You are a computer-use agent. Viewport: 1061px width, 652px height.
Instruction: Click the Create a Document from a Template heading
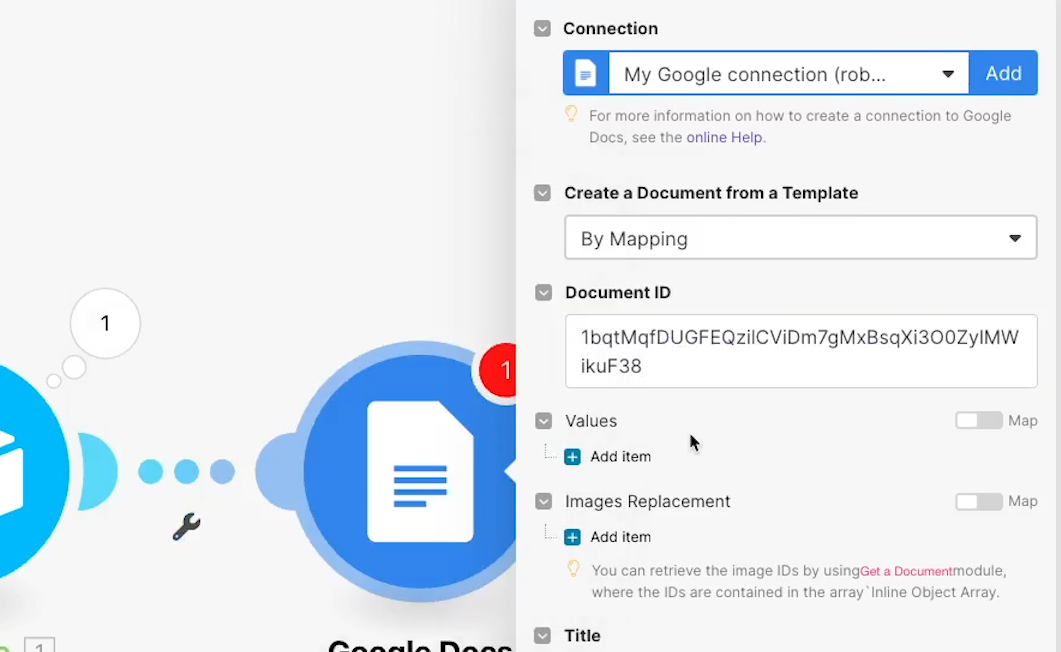[711, 193]
